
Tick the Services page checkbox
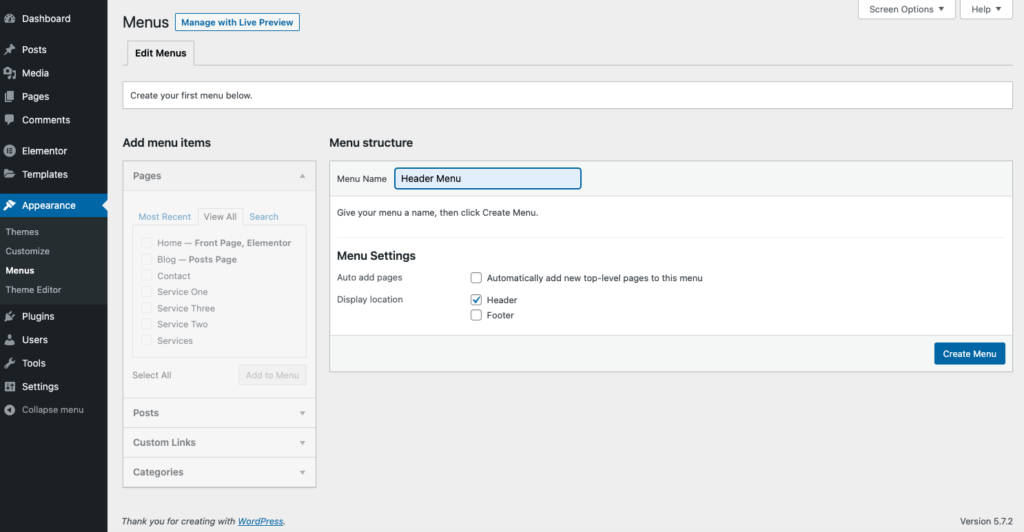pos(147,340)
